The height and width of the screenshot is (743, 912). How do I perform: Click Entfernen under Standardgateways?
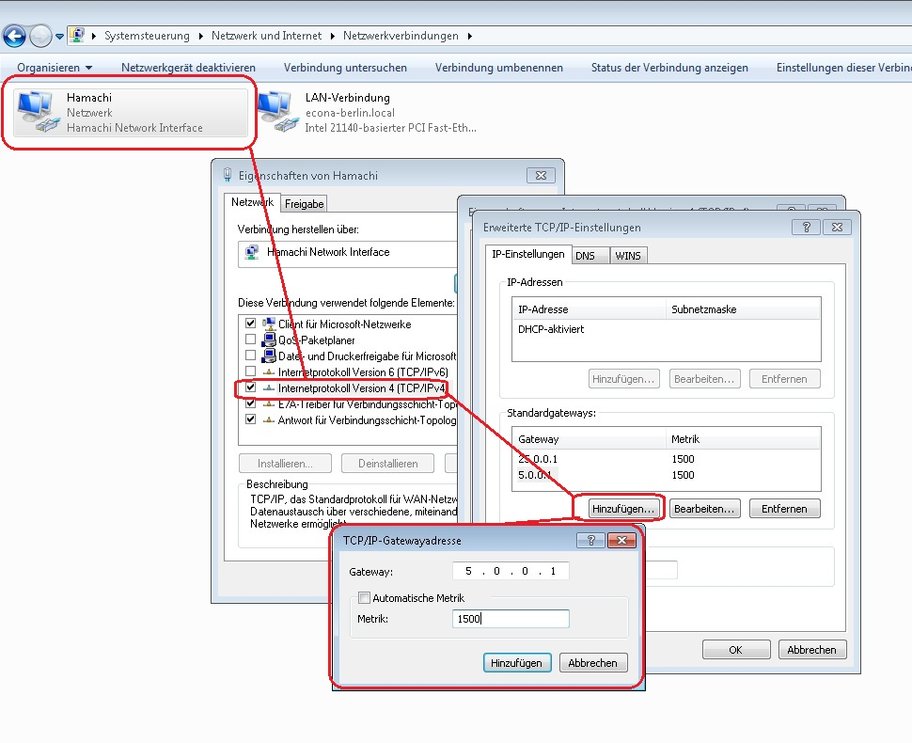785,509
